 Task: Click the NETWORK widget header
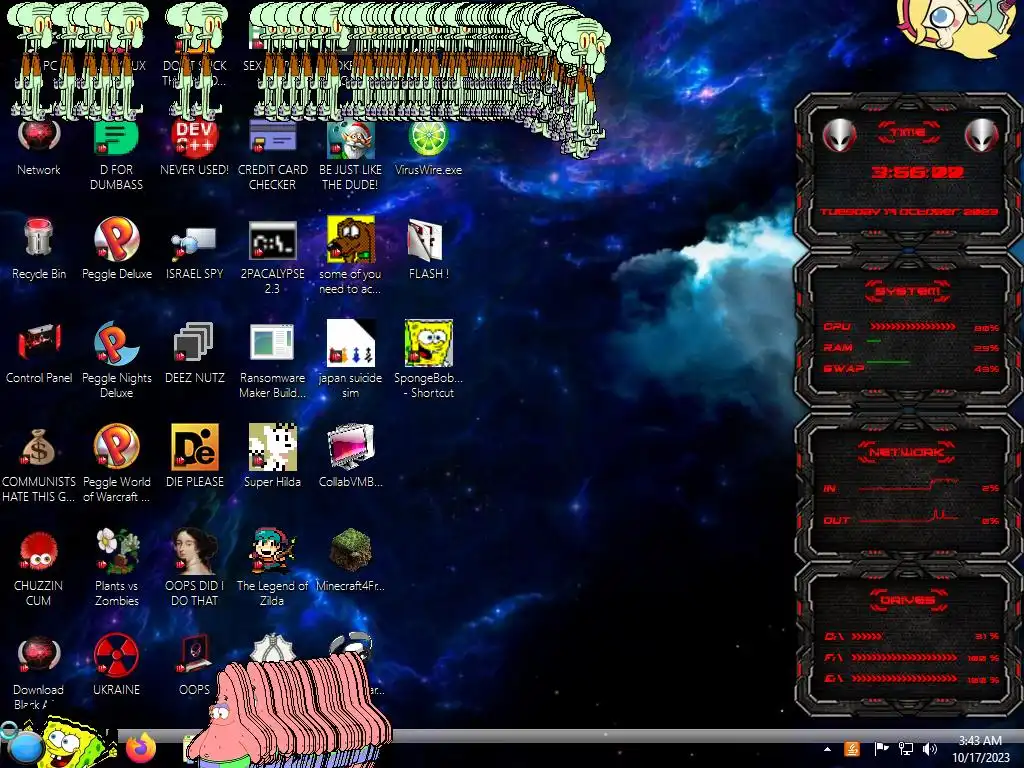click(908, 452)
